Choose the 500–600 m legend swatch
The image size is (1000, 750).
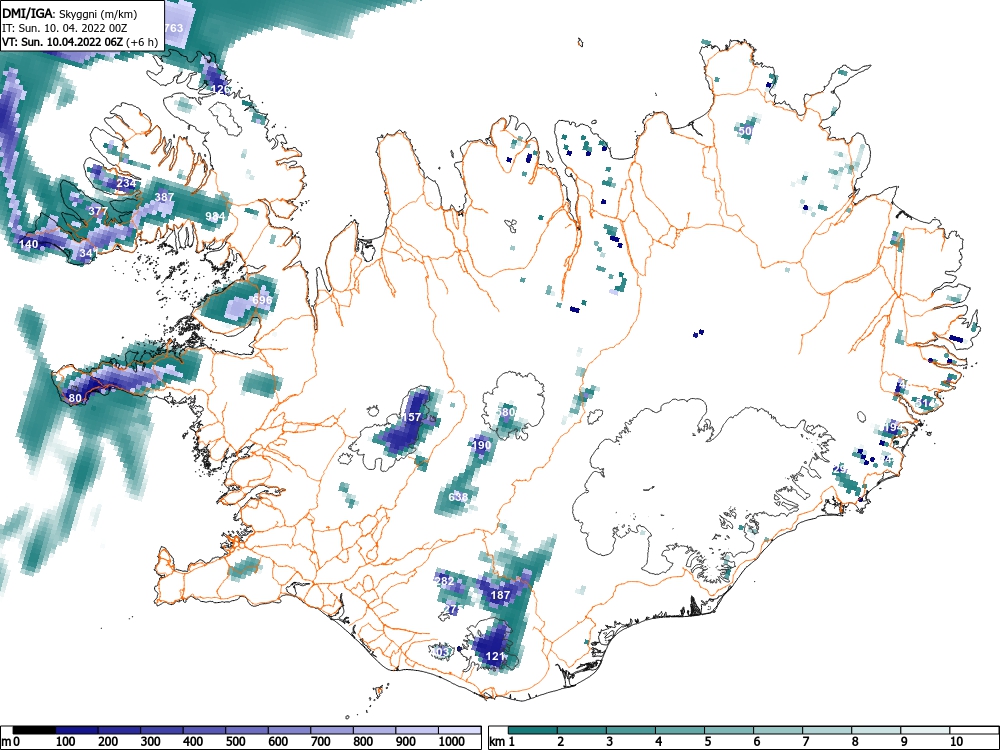(x=247, y=730)
